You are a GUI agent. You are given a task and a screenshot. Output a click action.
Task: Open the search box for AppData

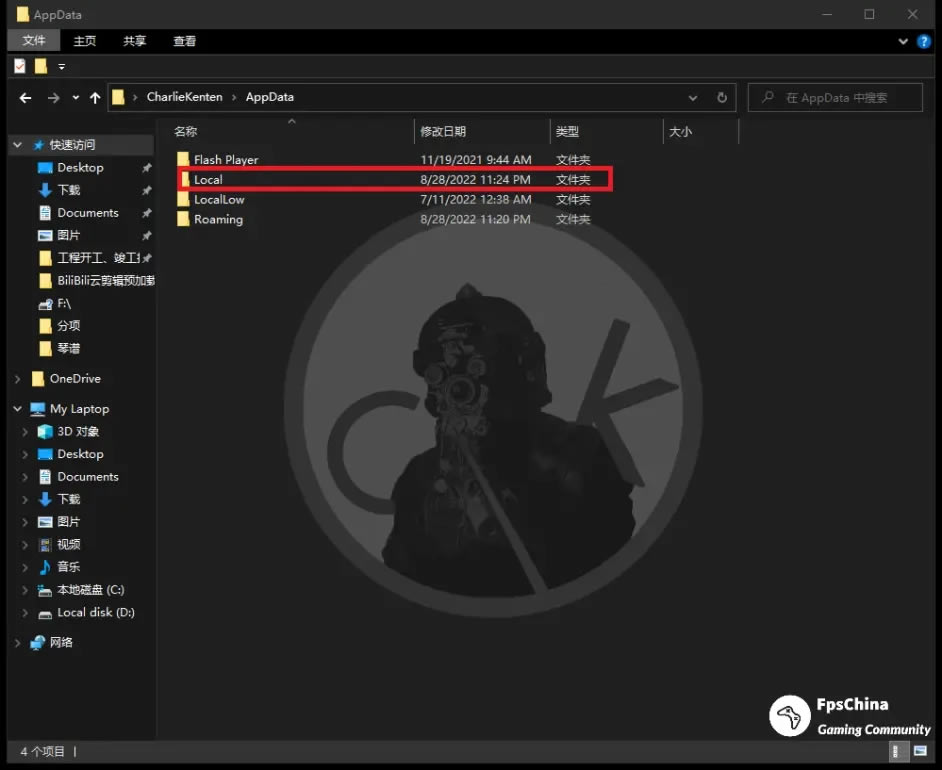pyautogui.click(x=835, y=97)
